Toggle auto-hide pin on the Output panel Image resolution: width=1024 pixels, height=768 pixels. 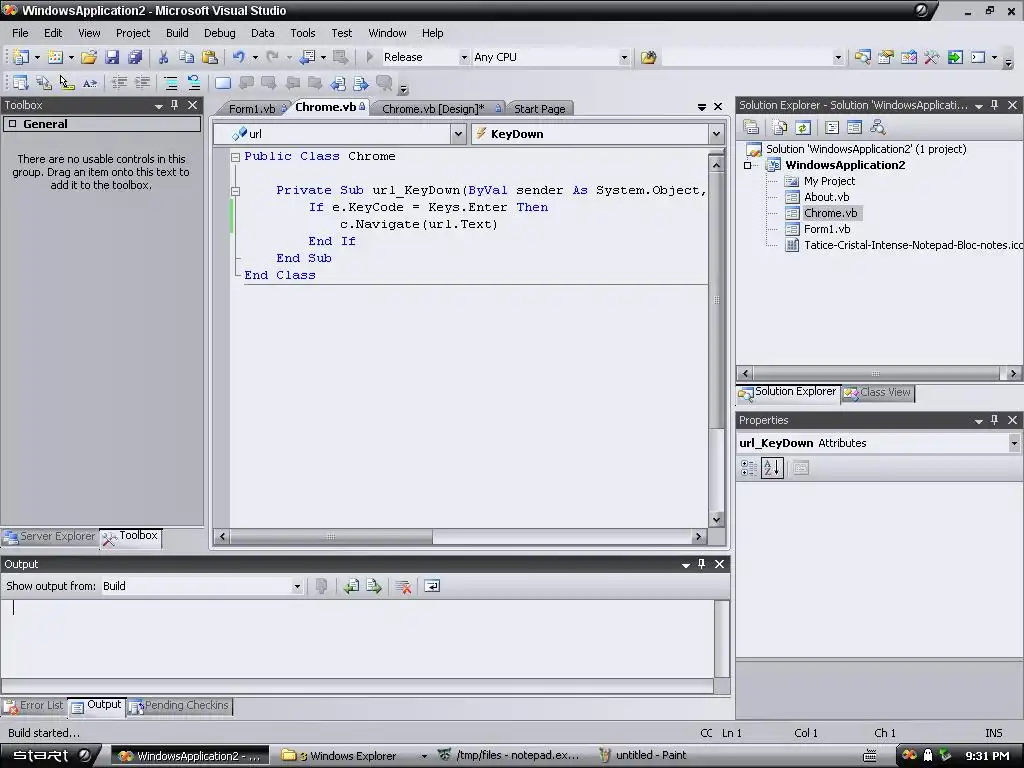(701, 564)
